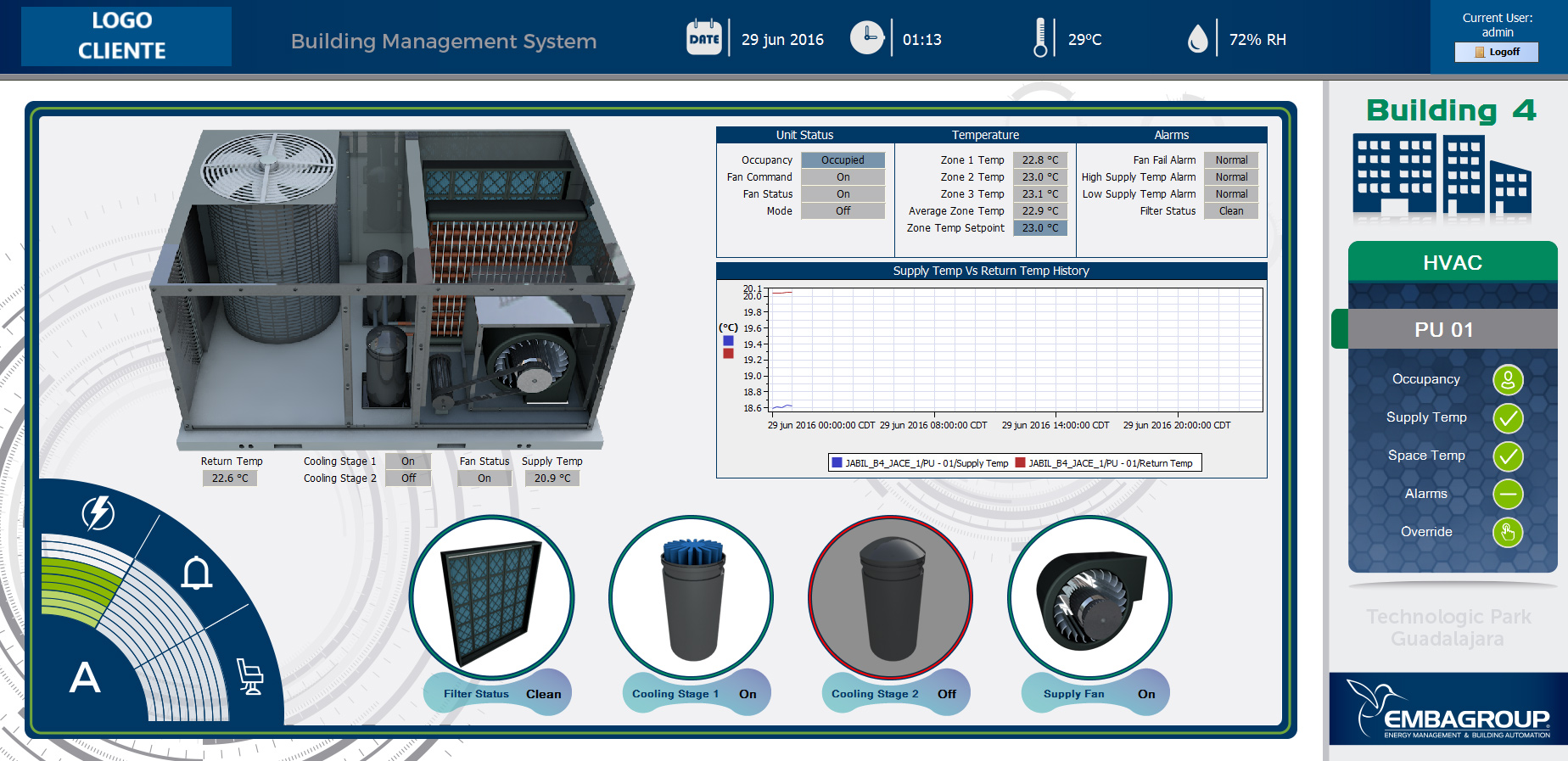Click the Building 4 heading
Viewport: 1568px width, 761px height.
[1451, 110]
